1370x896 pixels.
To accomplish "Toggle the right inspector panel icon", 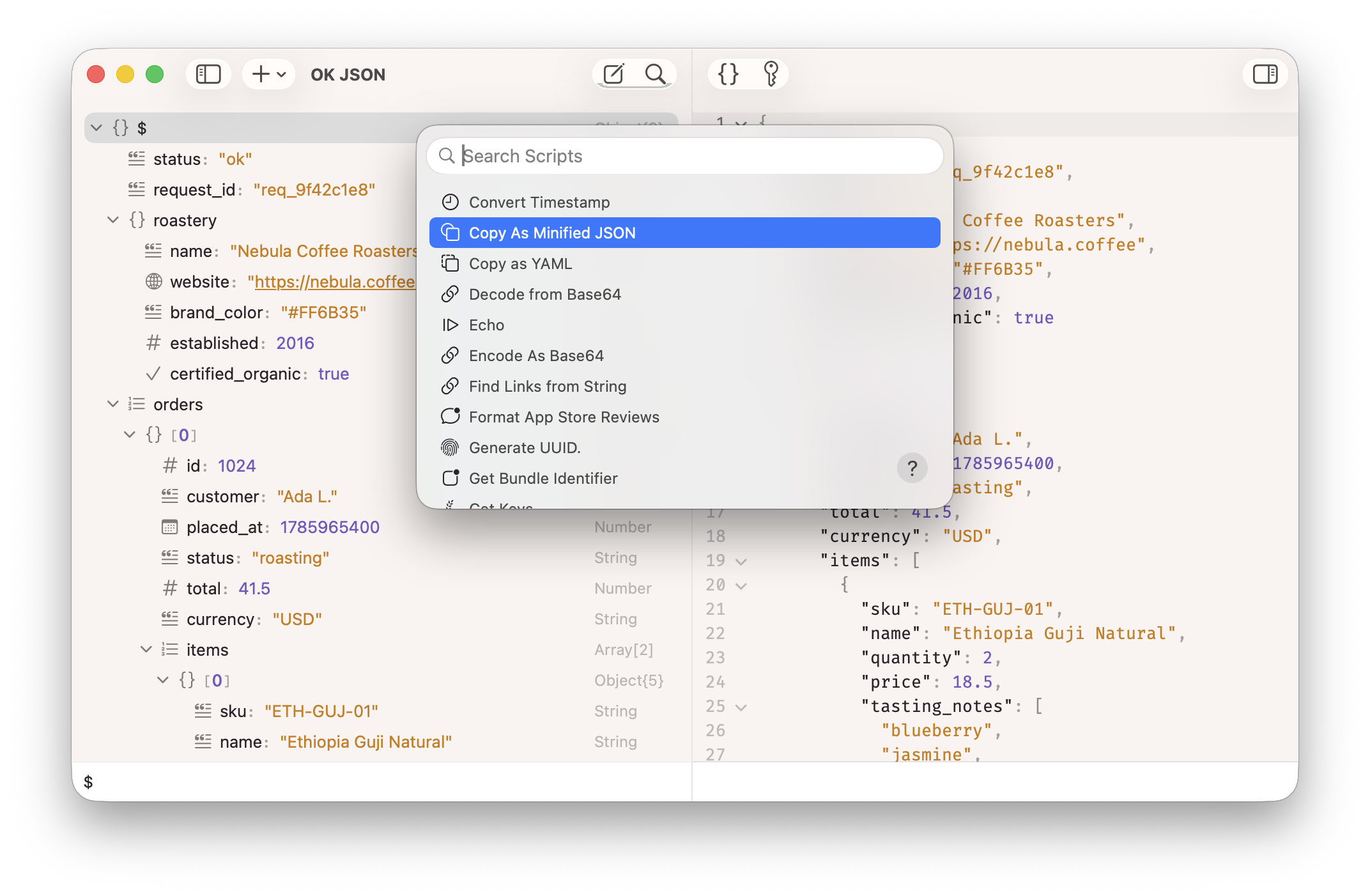I will click(1265, 74).
